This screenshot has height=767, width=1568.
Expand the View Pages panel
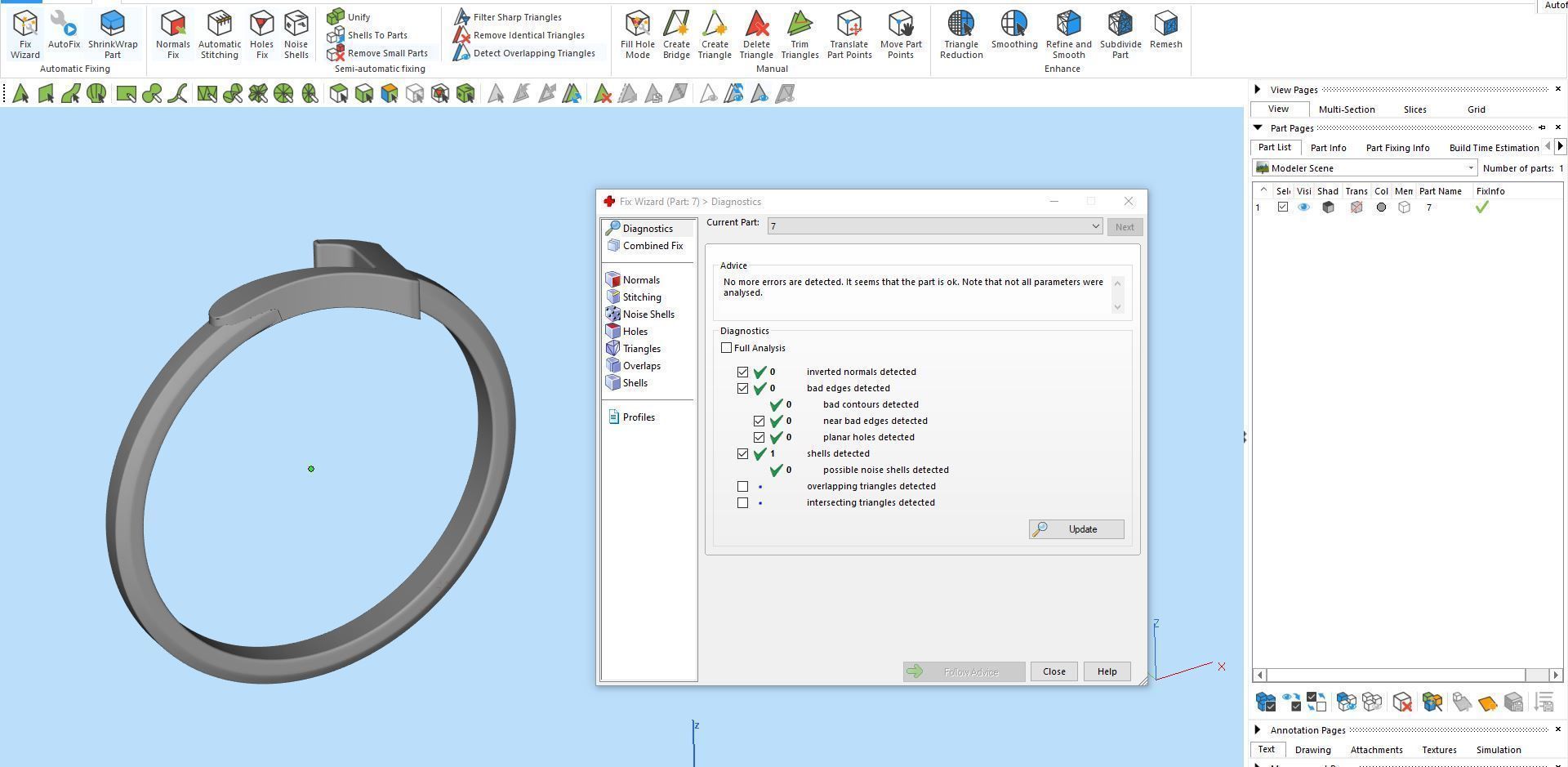1258,89
